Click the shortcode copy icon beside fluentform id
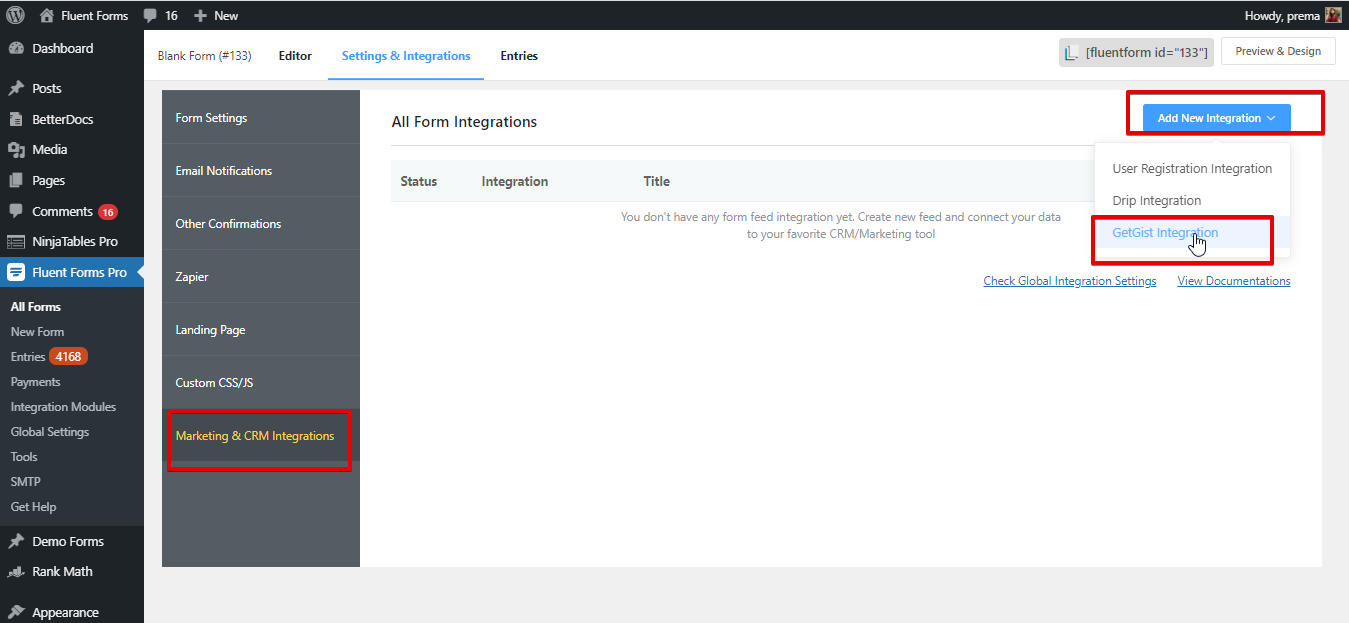This screenshot has height=623, width=1349. (x=1071, y=53)
